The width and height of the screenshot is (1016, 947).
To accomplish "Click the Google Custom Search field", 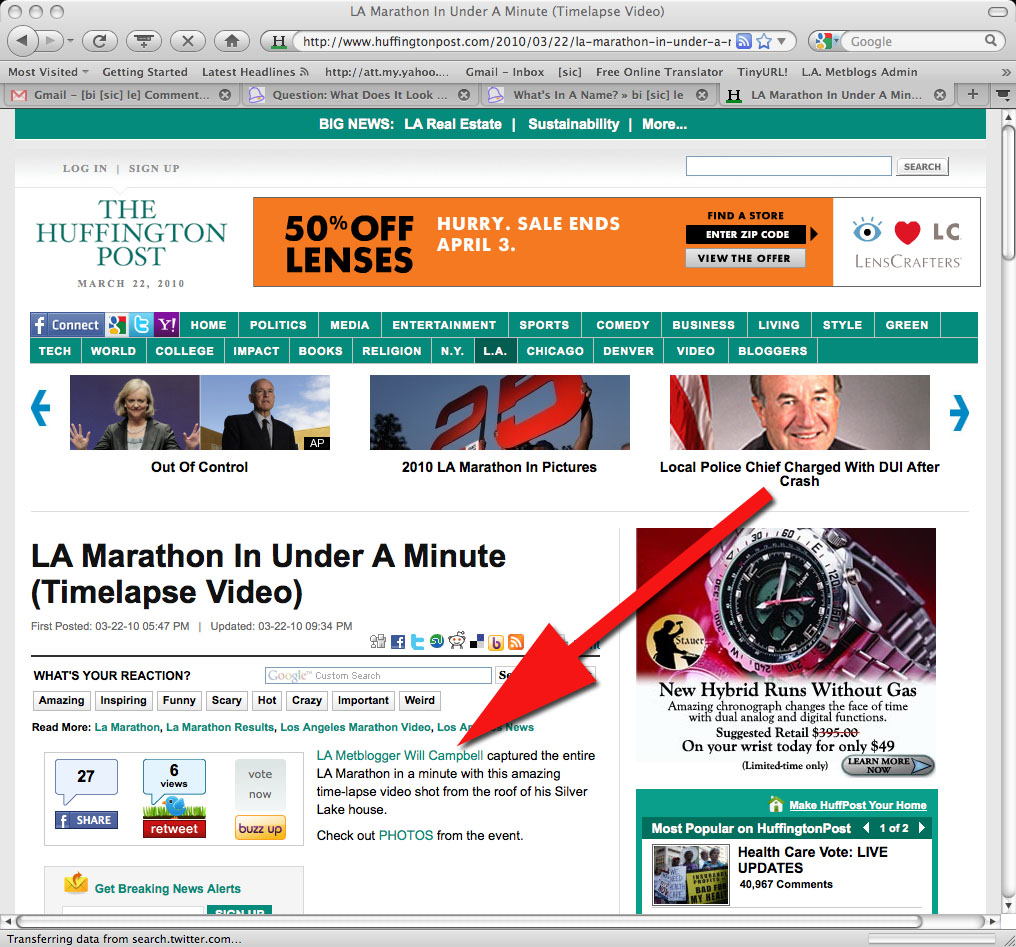I will [x=378, y=676].
